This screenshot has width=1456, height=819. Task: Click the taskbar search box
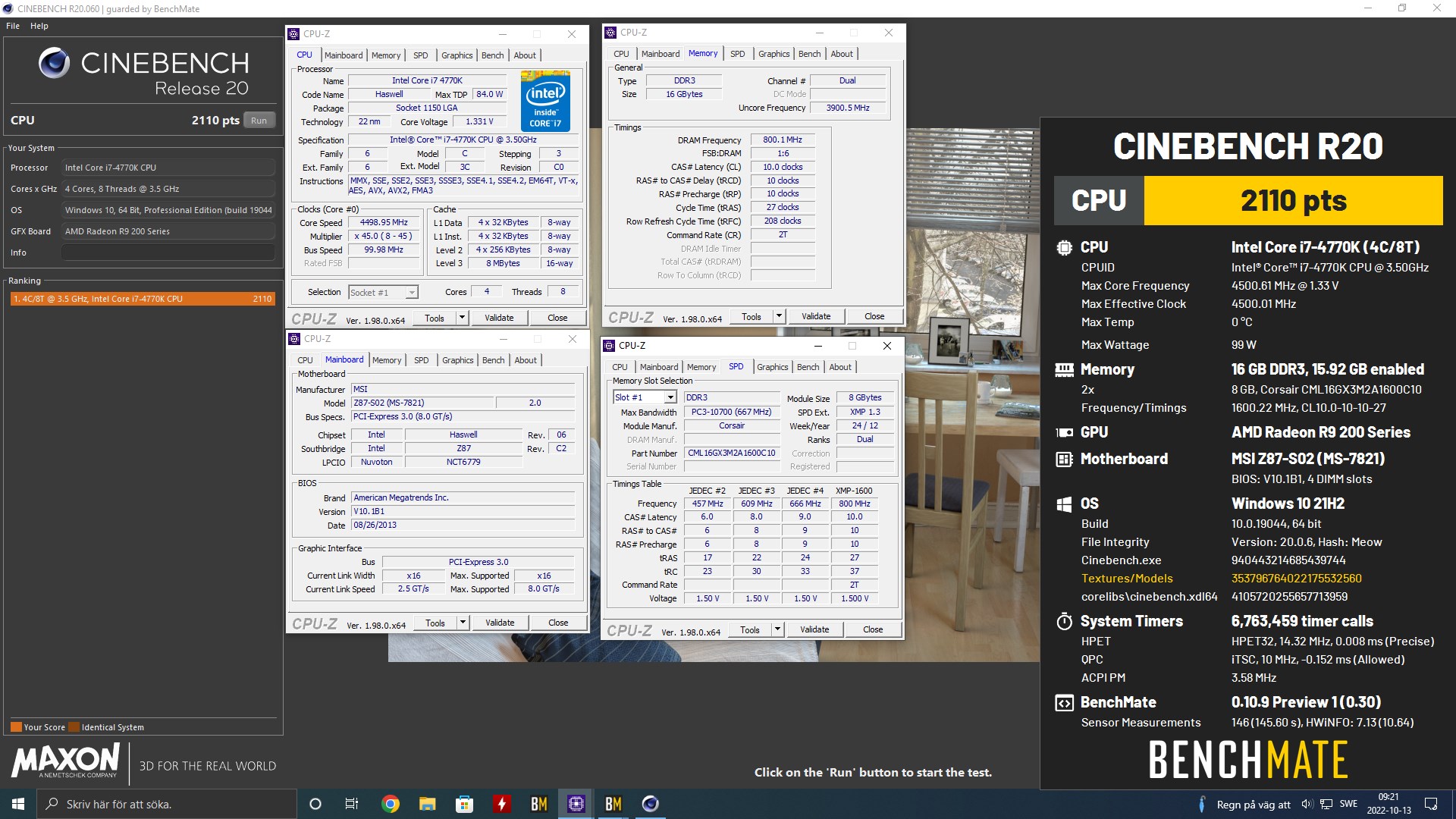click(167, 804)
